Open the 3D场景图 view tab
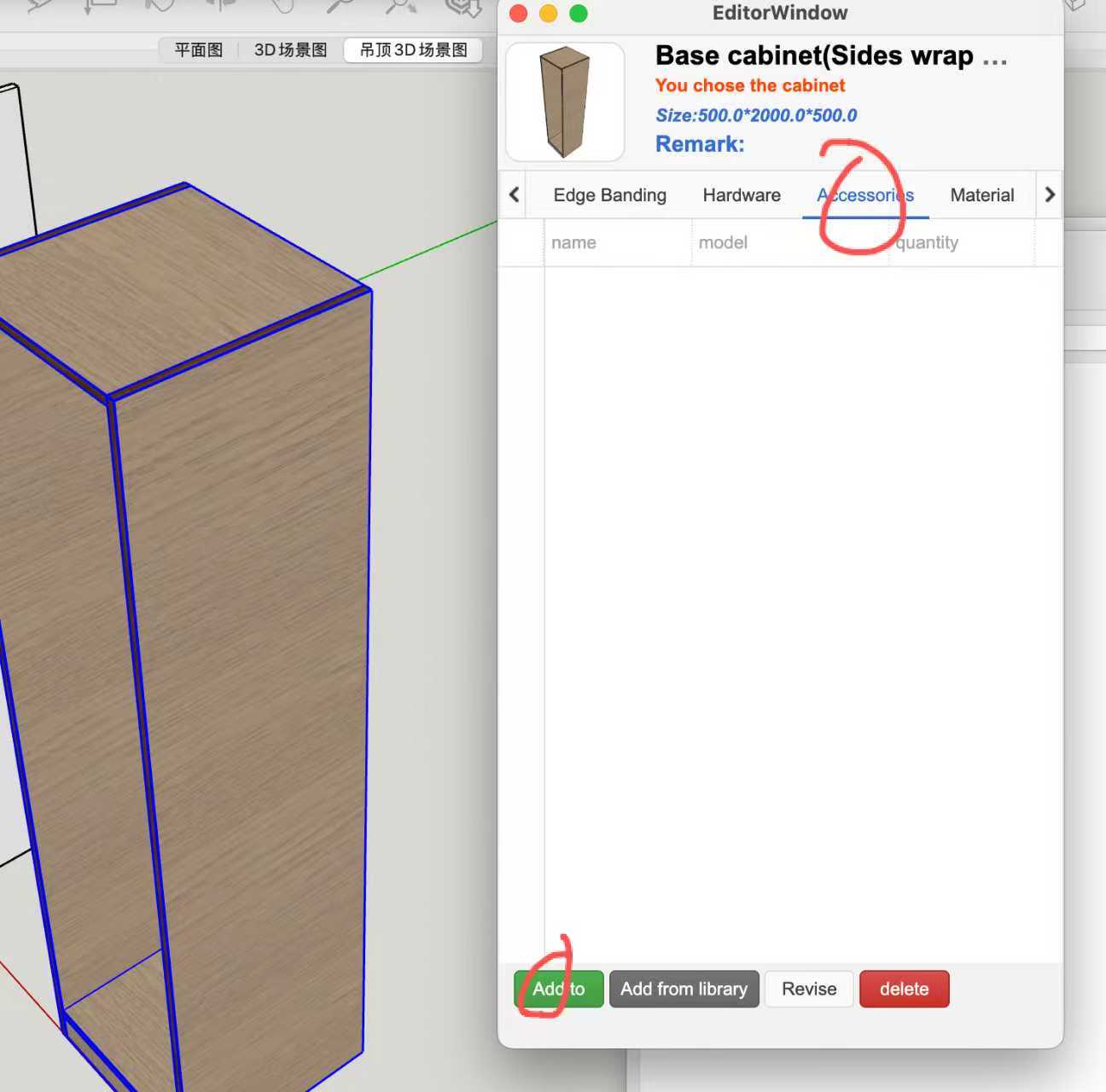Screen dimensions: 1106x1092 pos(290,50)
